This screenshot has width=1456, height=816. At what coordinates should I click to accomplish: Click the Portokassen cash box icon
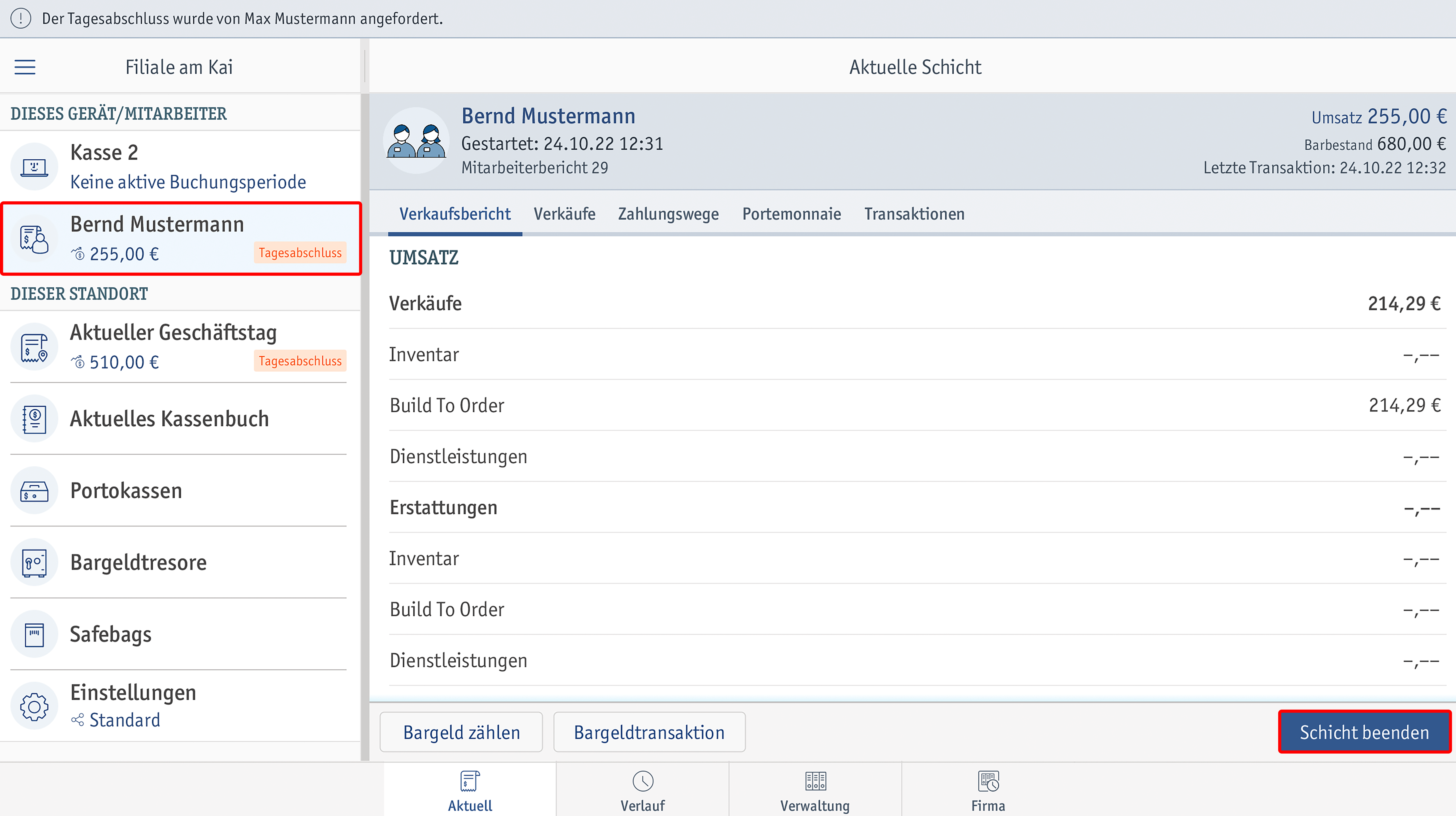point(34,491)
